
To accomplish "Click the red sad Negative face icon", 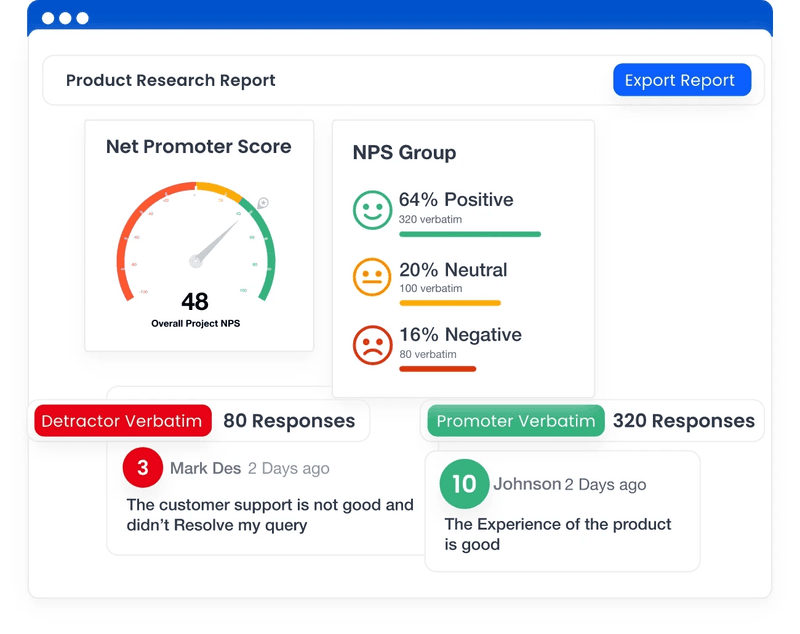I will pyautogui.click(x=372, y=344).
